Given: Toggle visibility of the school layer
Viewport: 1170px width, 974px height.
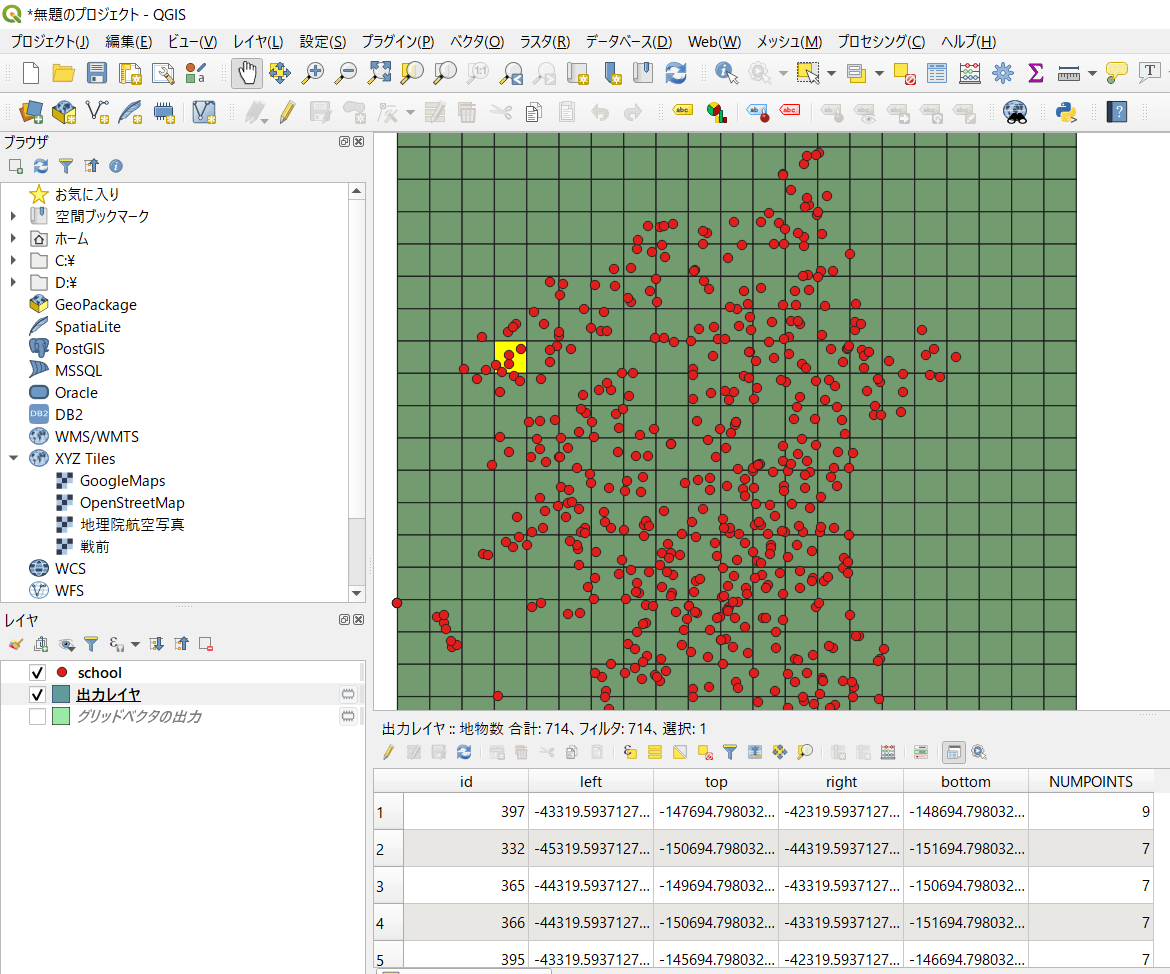Looking at the screenshot, I should click(x=37, y=672).
